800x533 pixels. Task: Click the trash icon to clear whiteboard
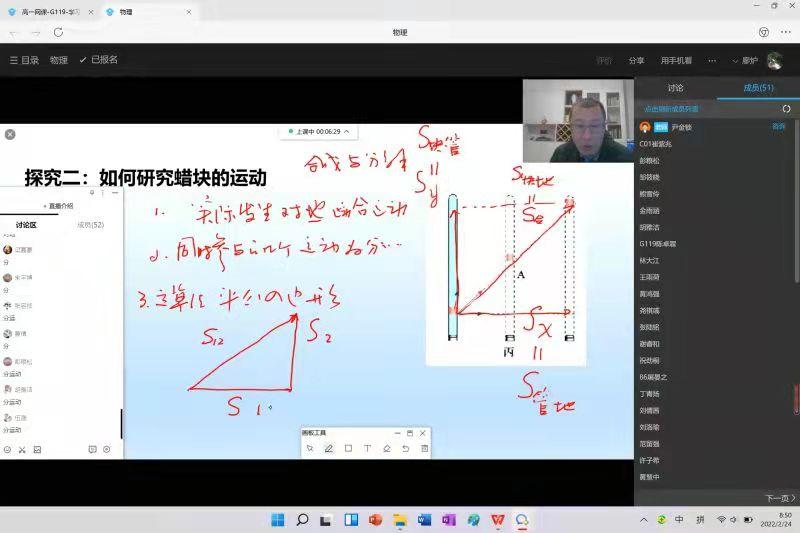(x=424, y=448)
